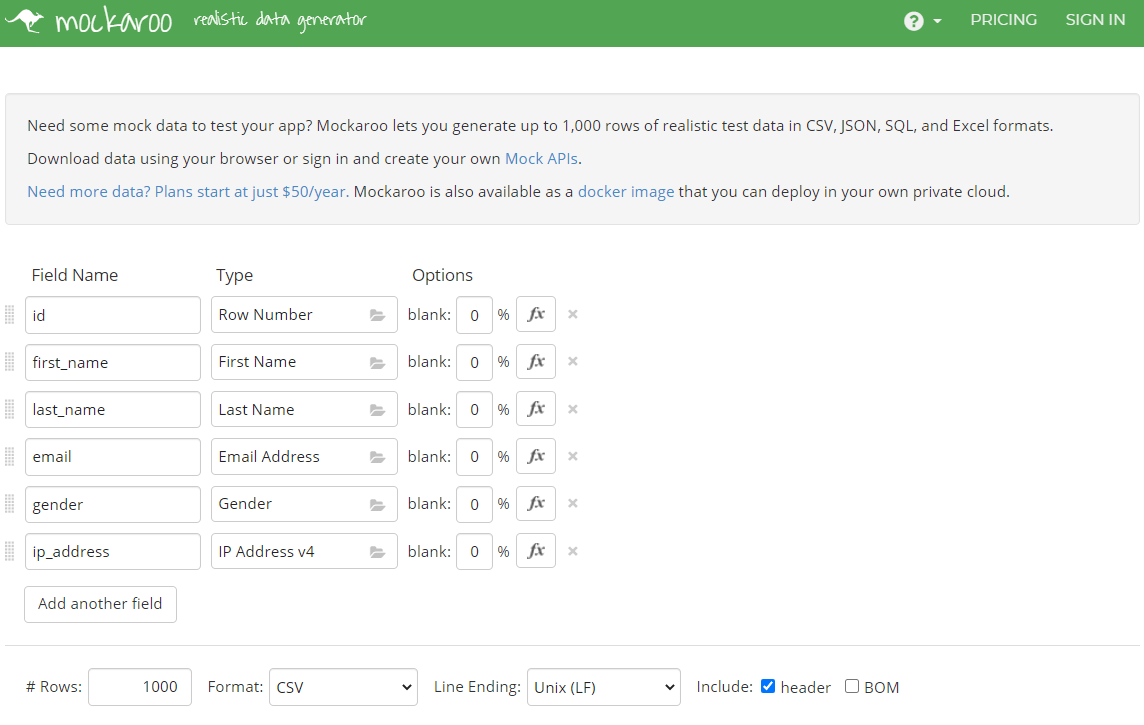Open type chooser folder icon for Row Number
The width and height of the screenshot is (1144, 725).
pyautogui.click(x=377, y=315)
